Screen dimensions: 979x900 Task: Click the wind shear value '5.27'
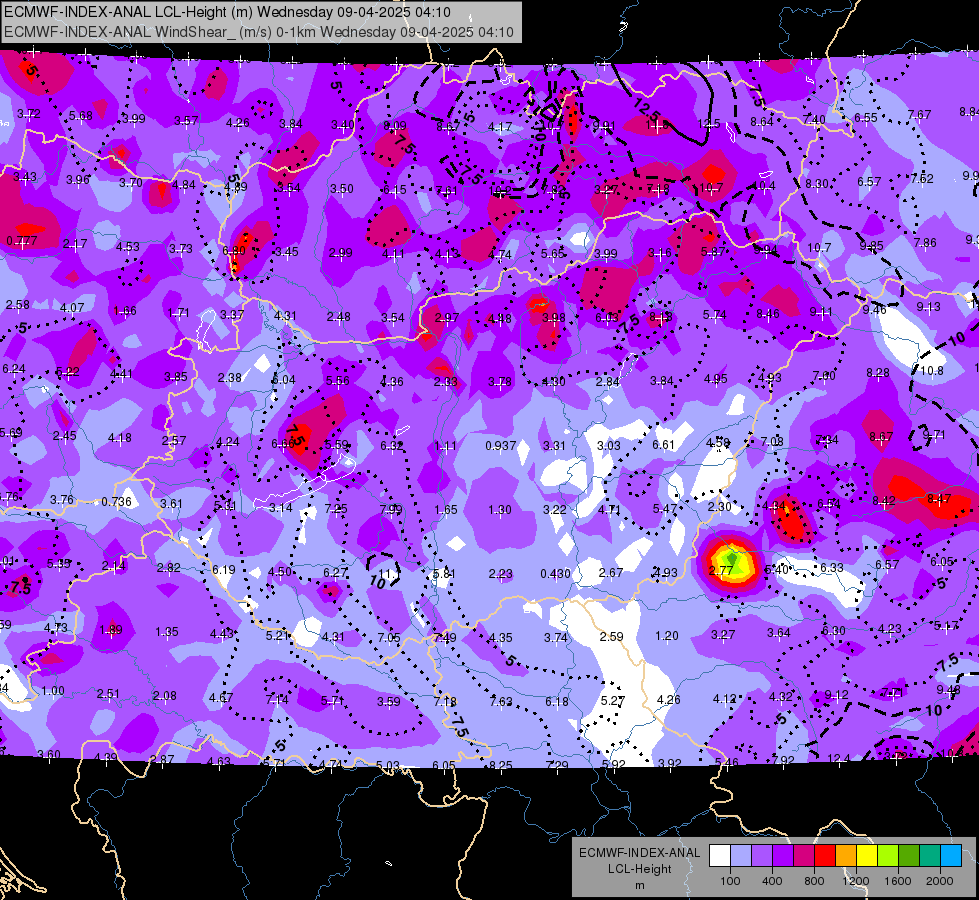[612, 701]
